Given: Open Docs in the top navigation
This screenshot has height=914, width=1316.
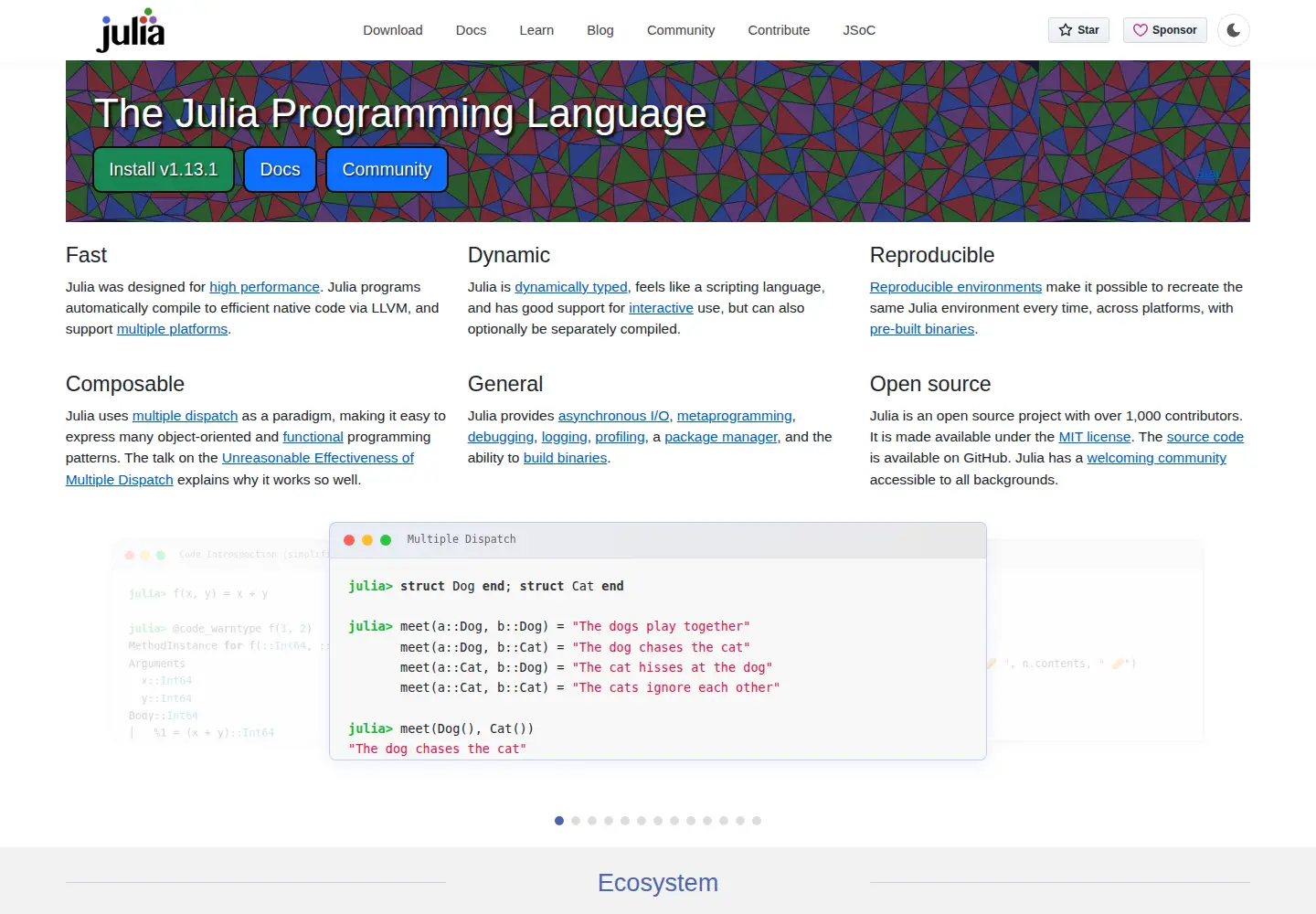Looking at the screenshot, I should pyautogui.click(x=471, y=30).
